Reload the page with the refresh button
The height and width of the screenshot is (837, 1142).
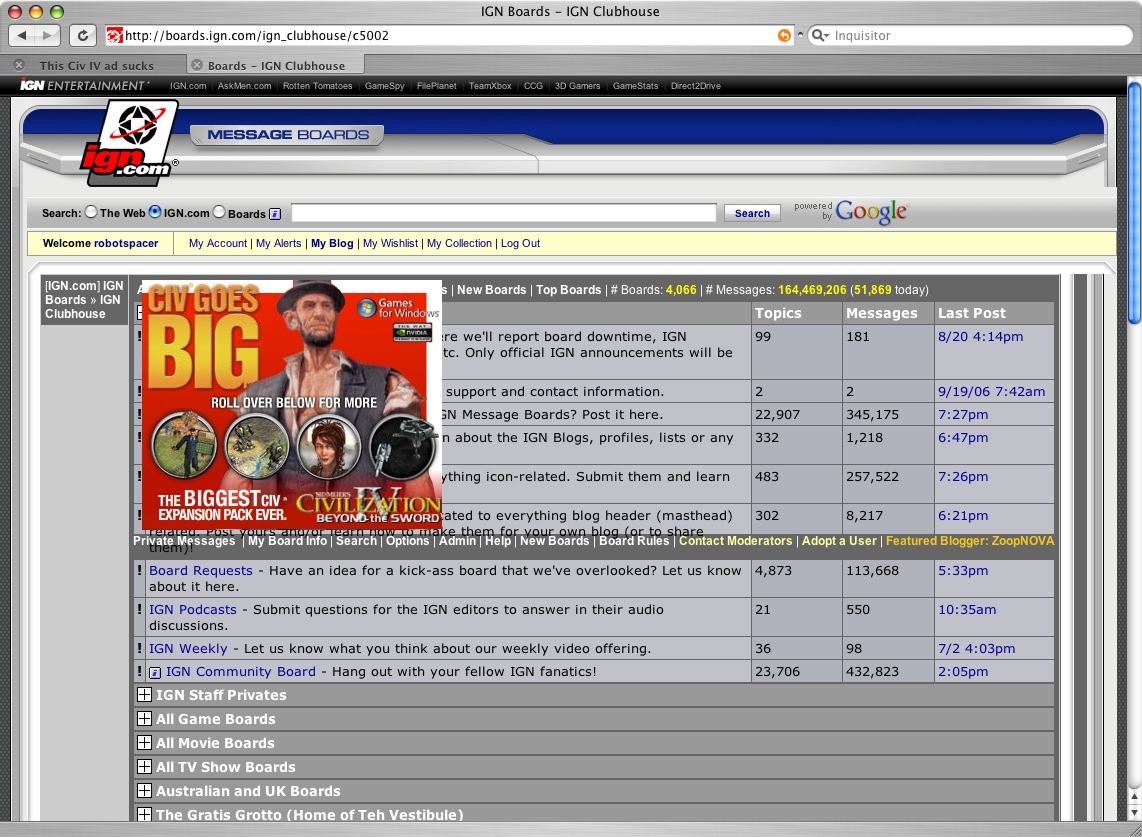pyautogui.click(x=82, y=35)
